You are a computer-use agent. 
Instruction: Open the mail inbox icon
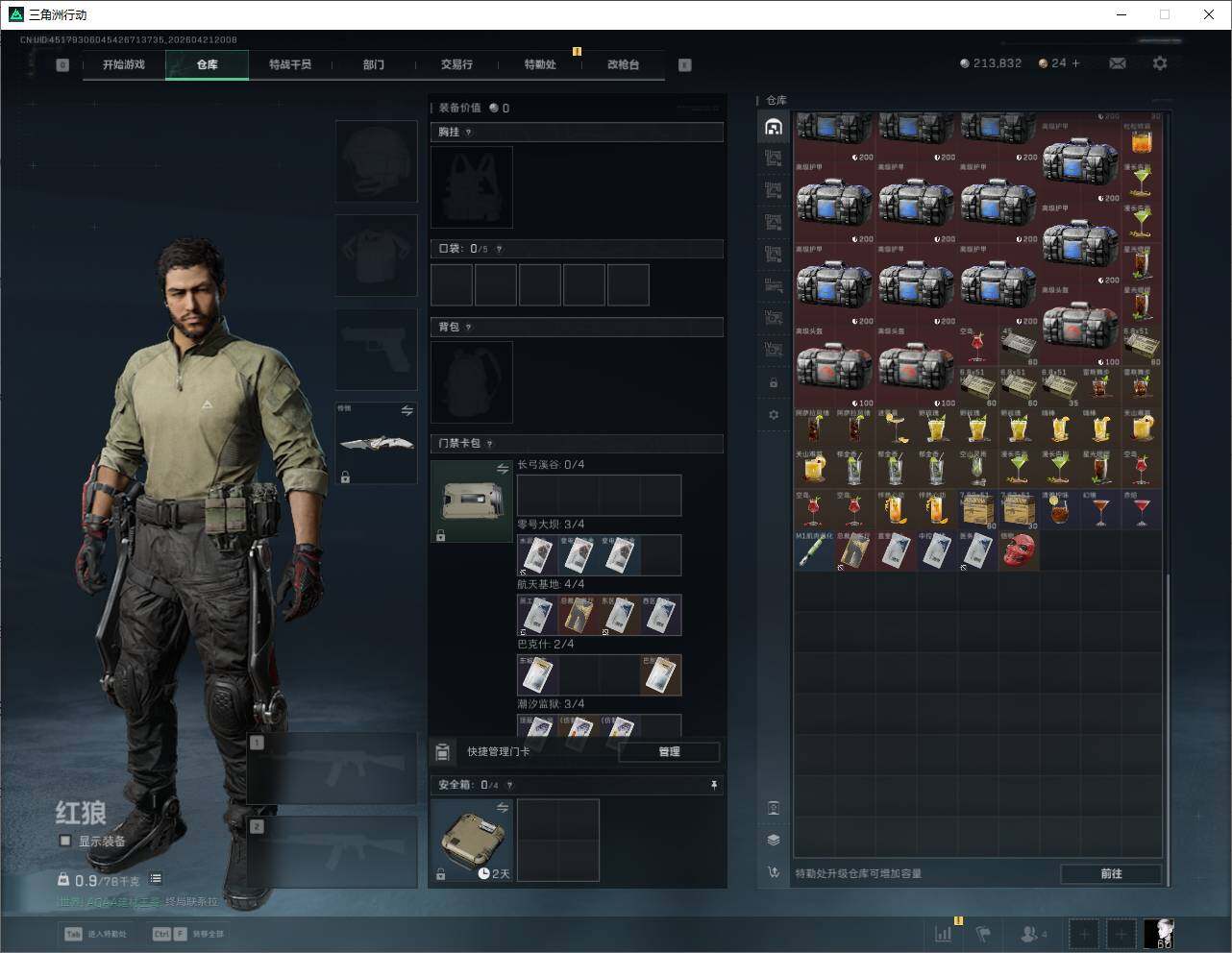point(1118,63)
